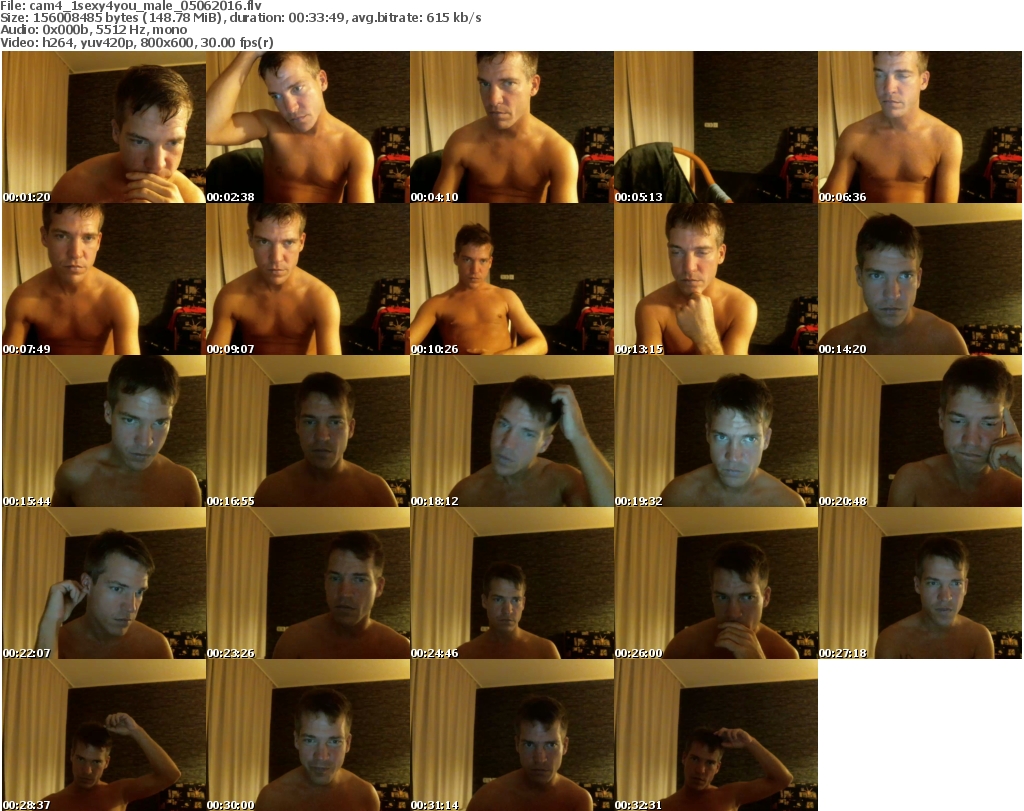Image resolution: width=1024 pixels, height=811 pixels.
Task: Select the thumbnail timestamped 00:18:12
Action: [x=512, y=431]
